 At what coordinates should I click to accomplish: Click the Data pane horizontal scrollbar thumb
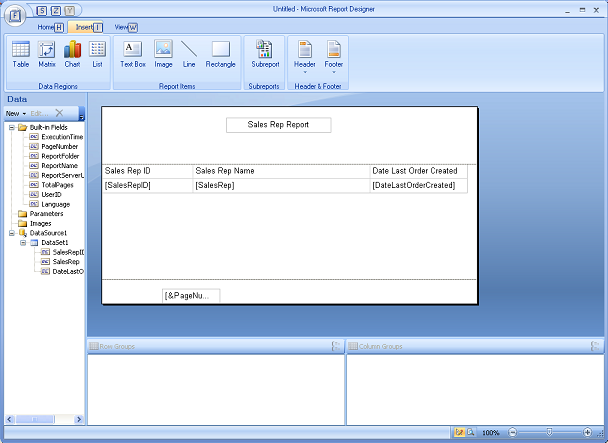[35, 419]
